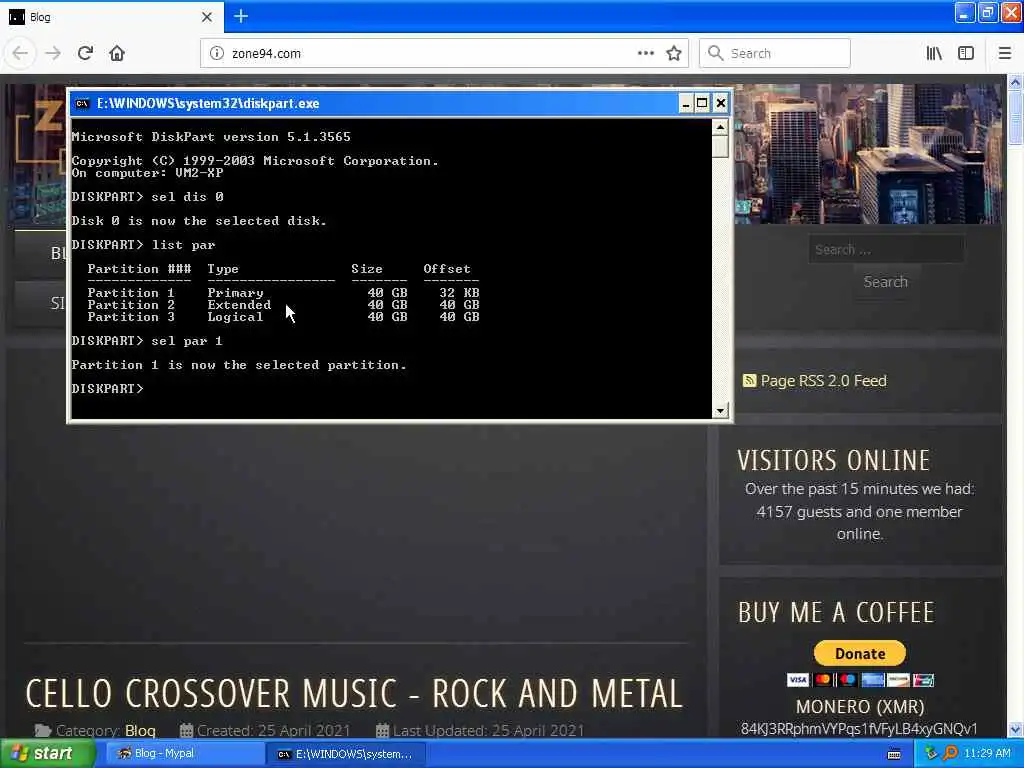The width and height of the screenshot is (1024, 768).
Task: Go back with the browser back arrow
Action: [20, 54]
